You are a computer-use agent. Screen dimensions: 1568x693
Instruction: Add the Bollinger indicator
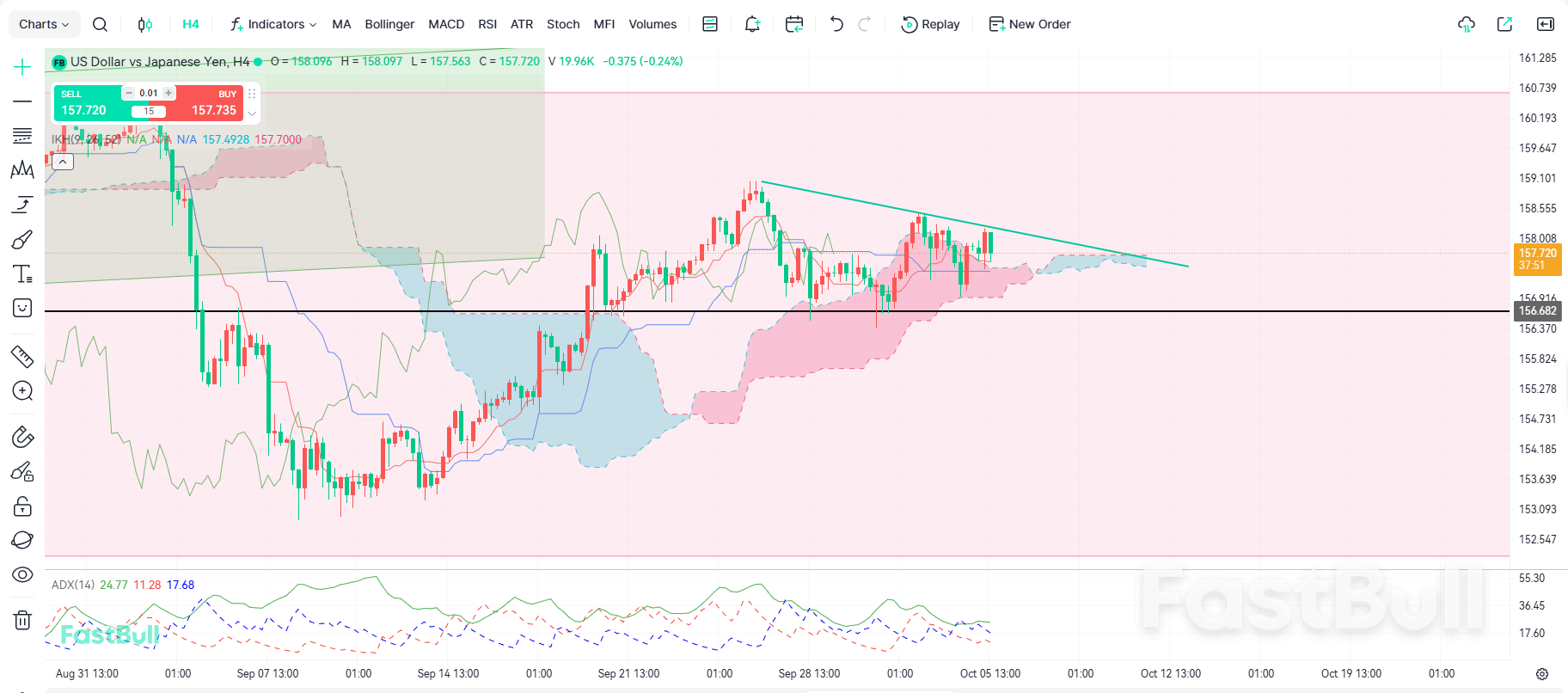click(x=389, y=24)
